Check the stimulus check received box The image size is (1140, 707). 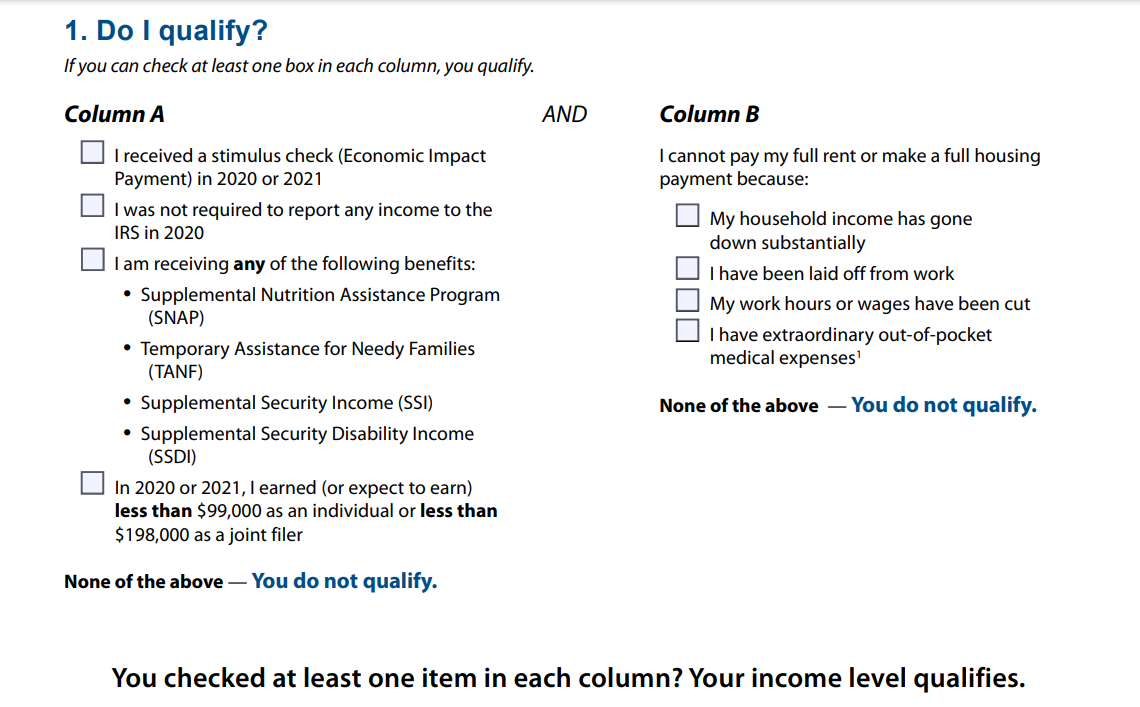pos(92,153)
